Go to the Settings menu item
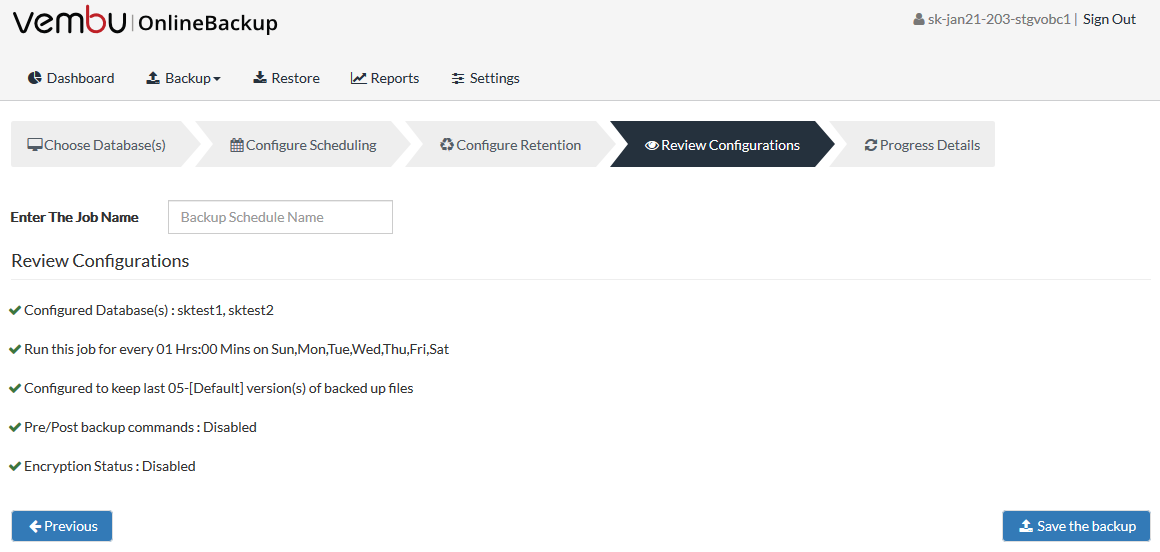 click(x=485, y=78)
